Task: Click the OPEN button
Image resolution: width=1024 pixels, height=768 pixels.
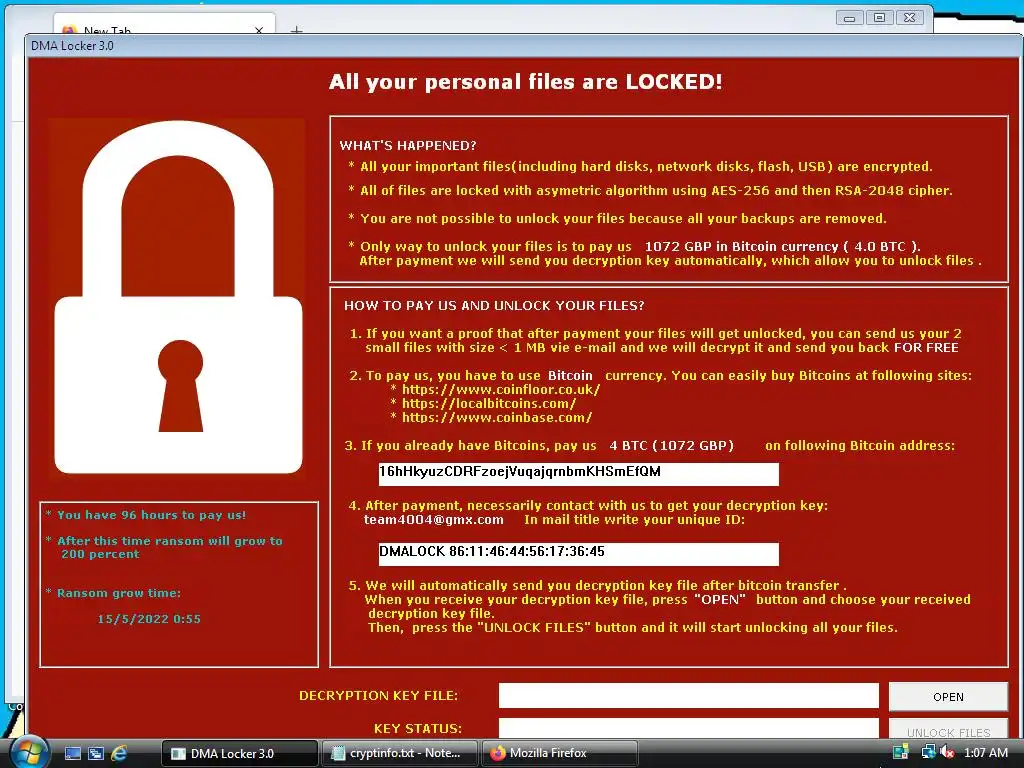Action: 948,697
